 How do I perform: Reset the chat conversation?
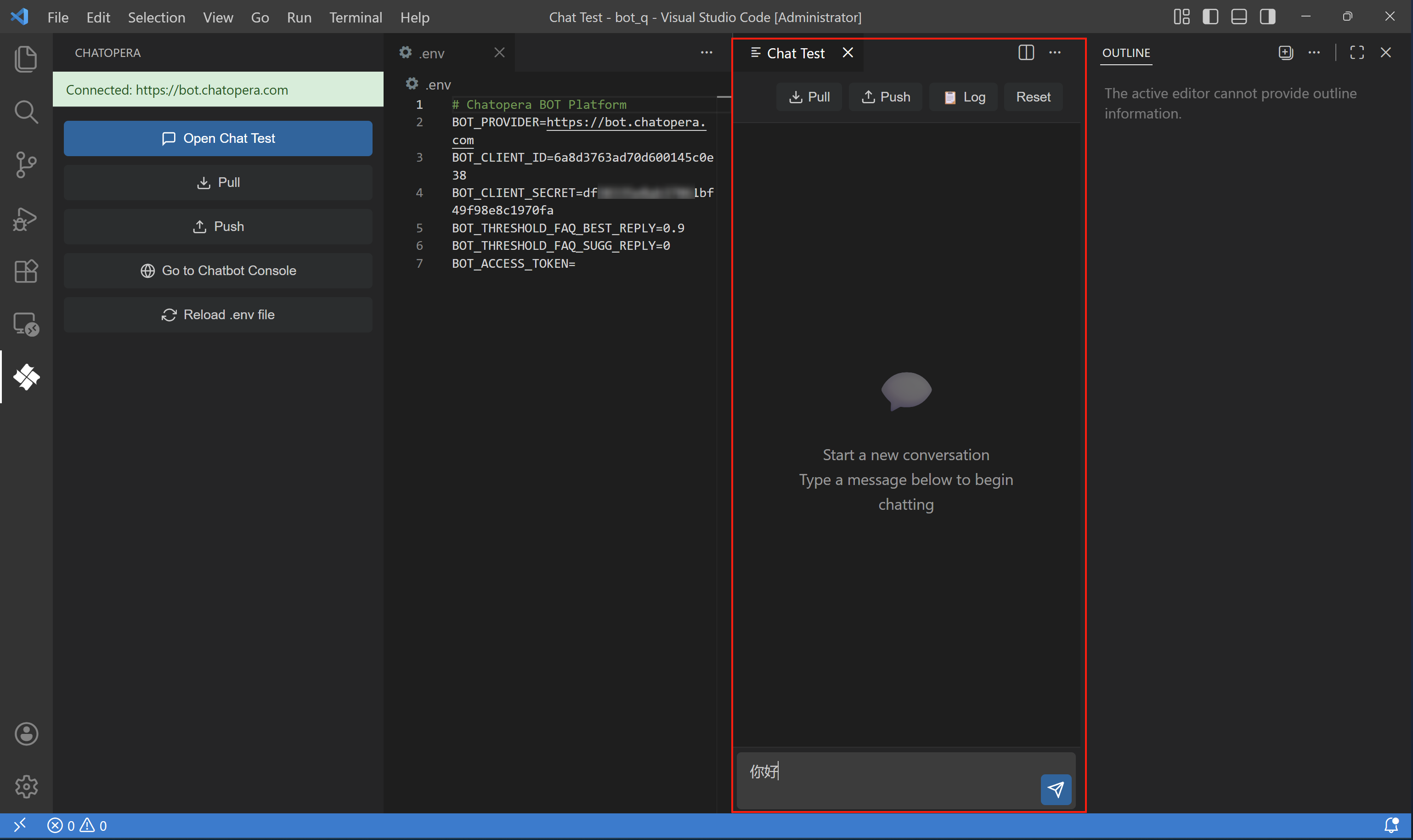click(x=1033, y=97)
